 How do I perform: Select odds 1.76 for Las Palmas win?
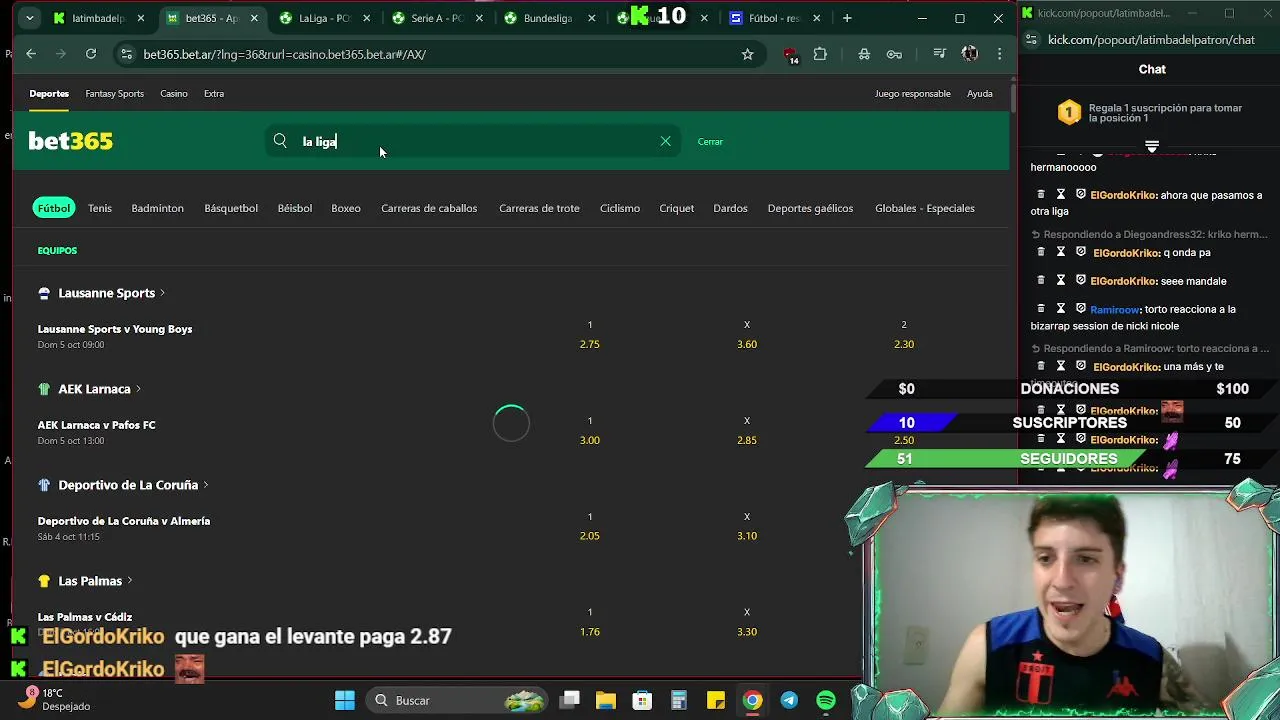pos(590,632)
